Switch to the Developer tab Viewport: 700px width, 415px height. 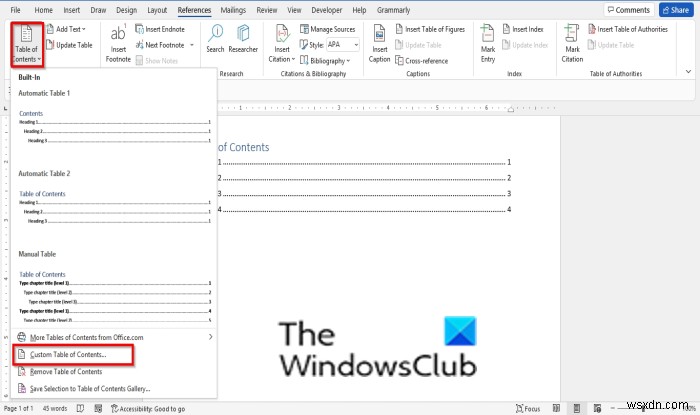(x=327, y=10)
